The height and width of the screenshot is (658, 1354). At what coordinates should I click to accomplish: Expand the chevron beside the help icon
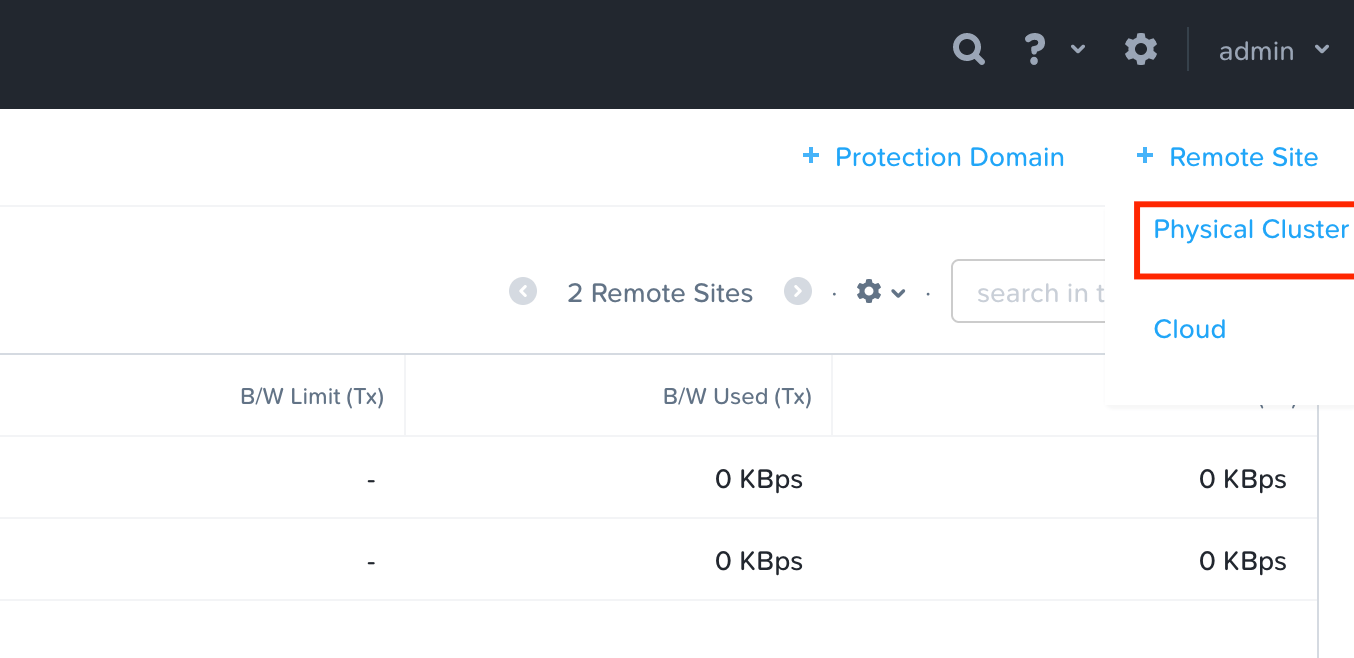(1078, 49)
